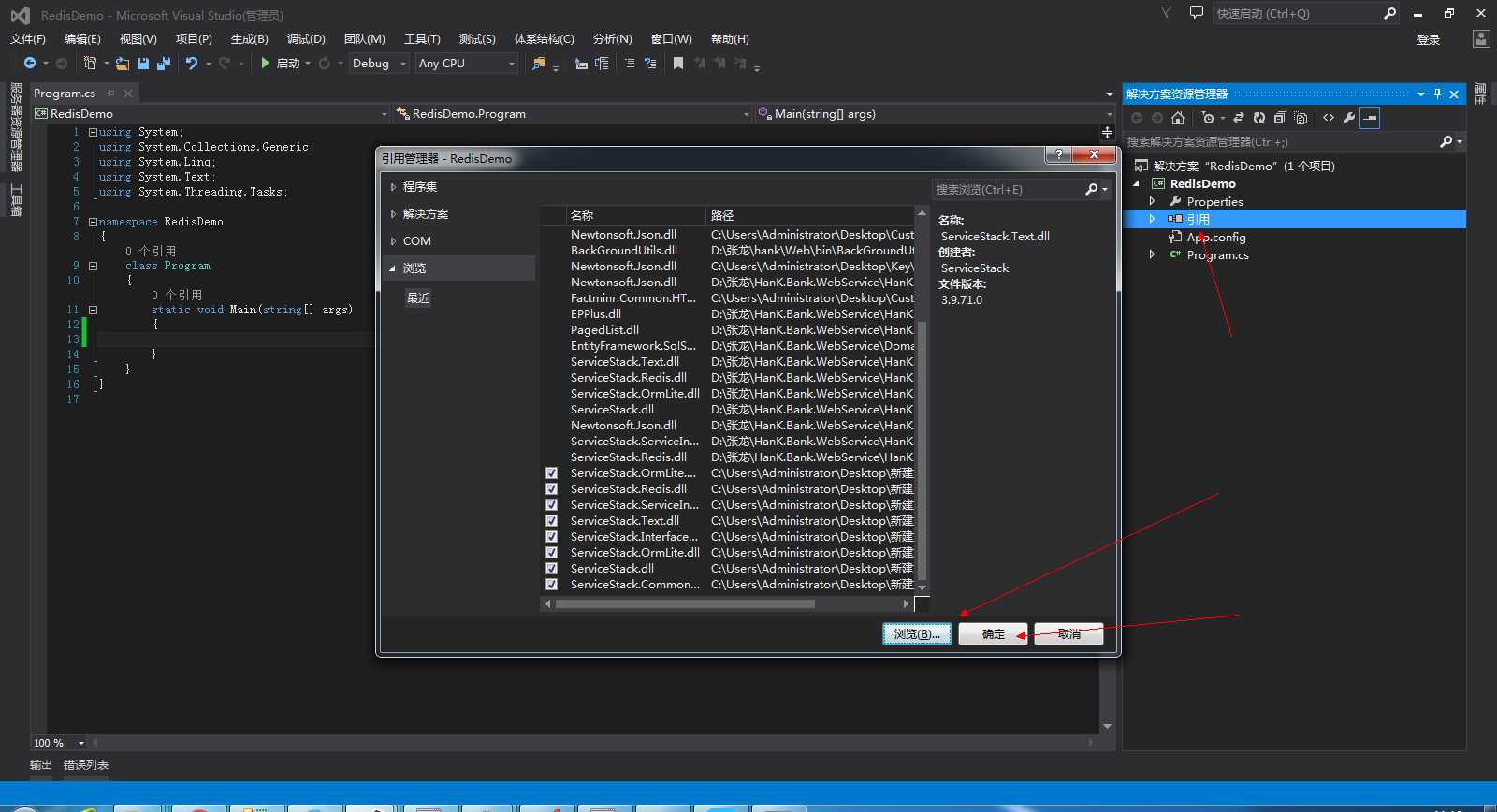
Task: Uncheck ServiceStack.Interface... checkbox
Action: pos(551,537)
